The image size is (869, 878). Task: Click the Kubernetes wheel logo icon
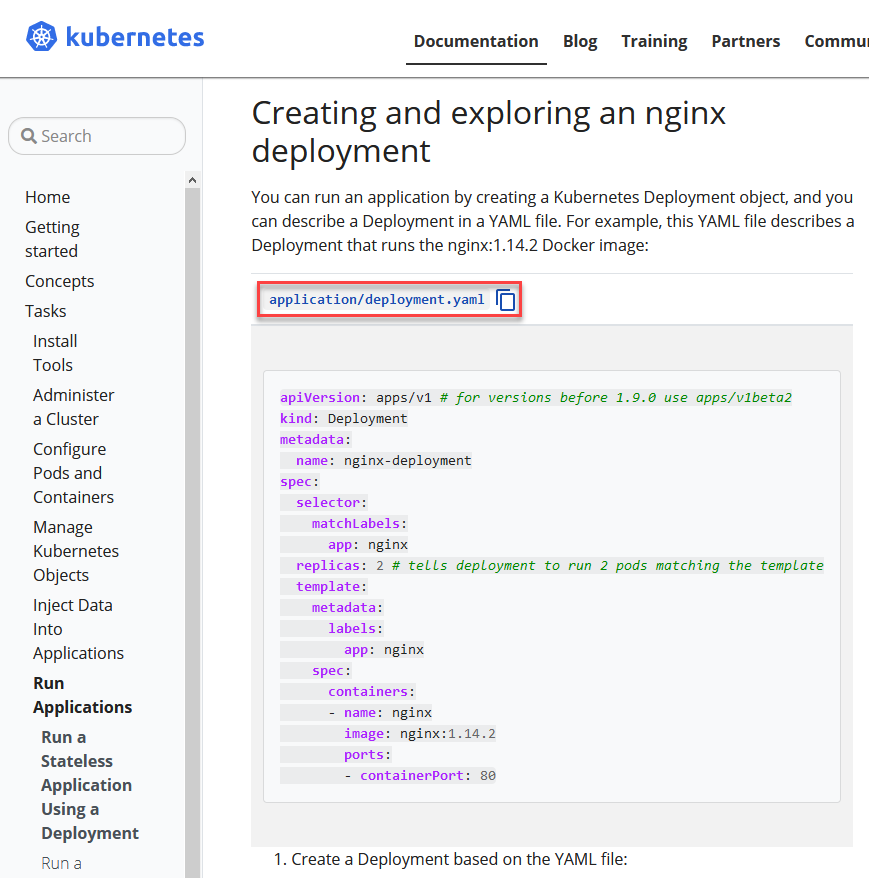(41, 36)
